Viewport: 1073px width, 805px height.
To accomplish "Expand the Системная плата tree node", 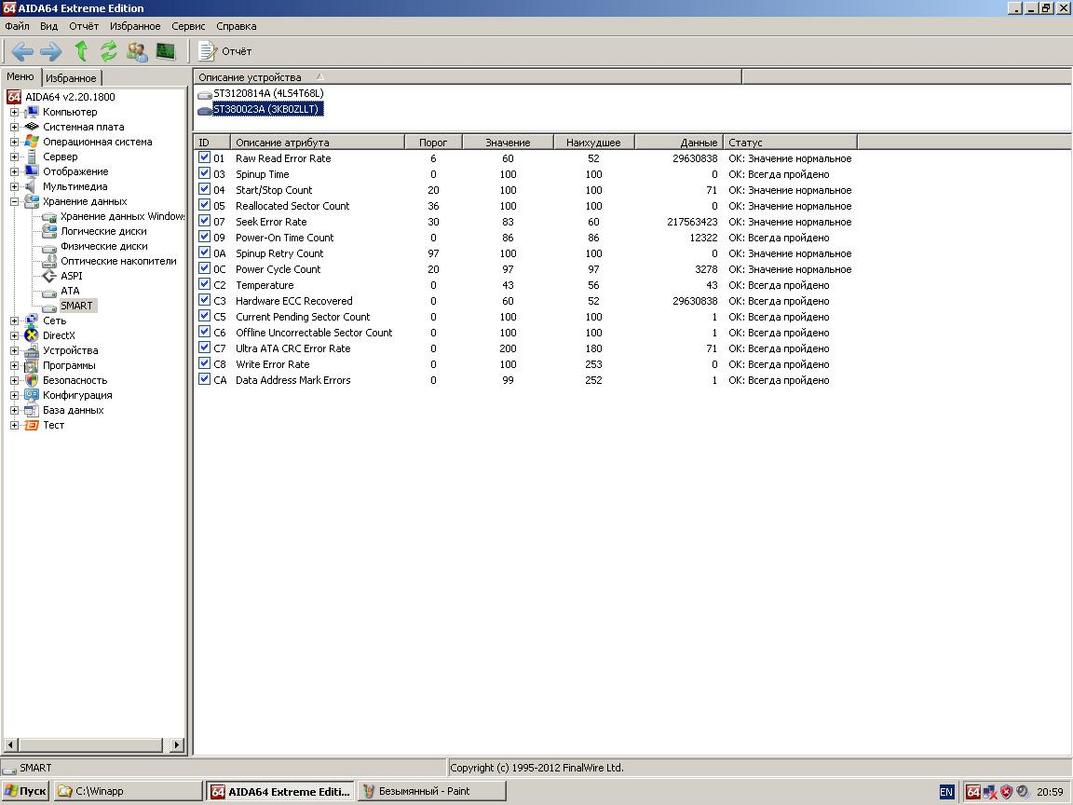I will [14, 127].
